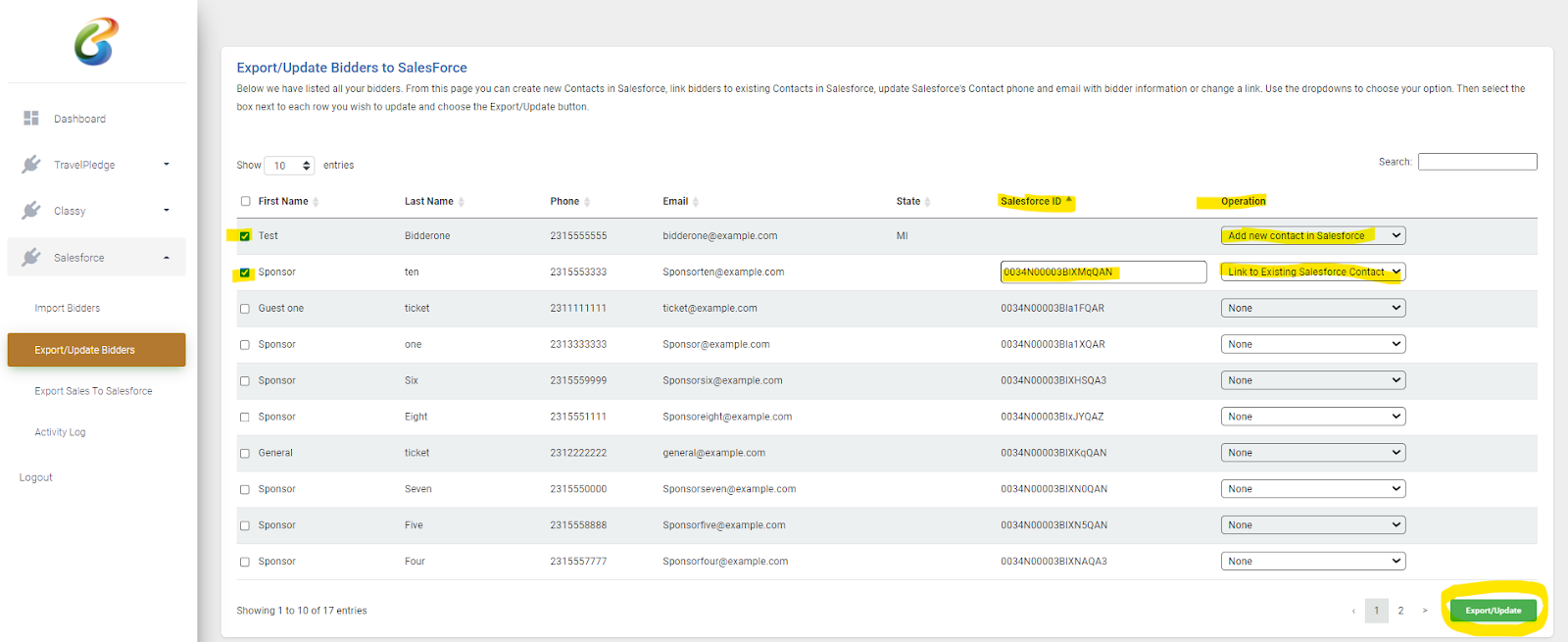Sort by Salesforce ID arrow
1568x642 pixels.
1069,200
